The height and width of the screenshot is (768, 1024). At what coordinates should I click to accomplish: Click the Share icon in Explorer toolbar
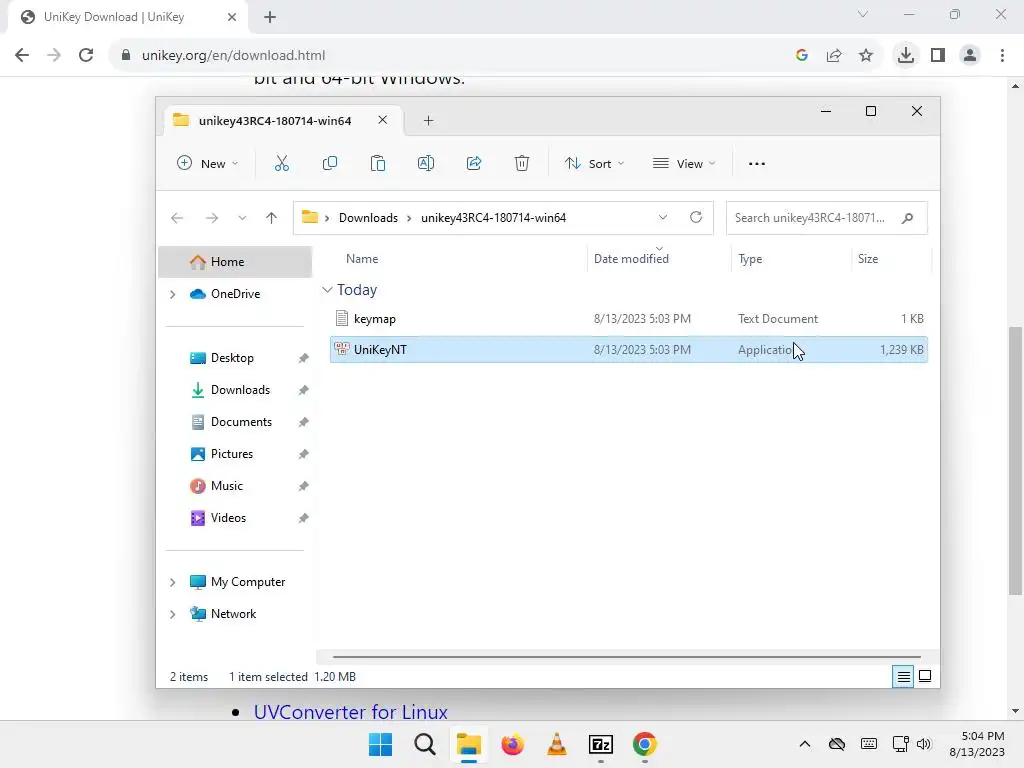point(474,163)
